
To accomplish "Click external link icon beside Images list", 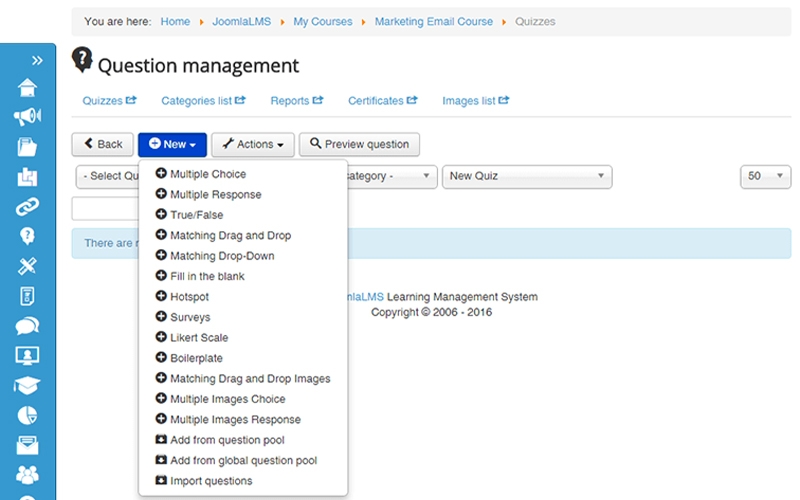I will (x=504, y=100).
